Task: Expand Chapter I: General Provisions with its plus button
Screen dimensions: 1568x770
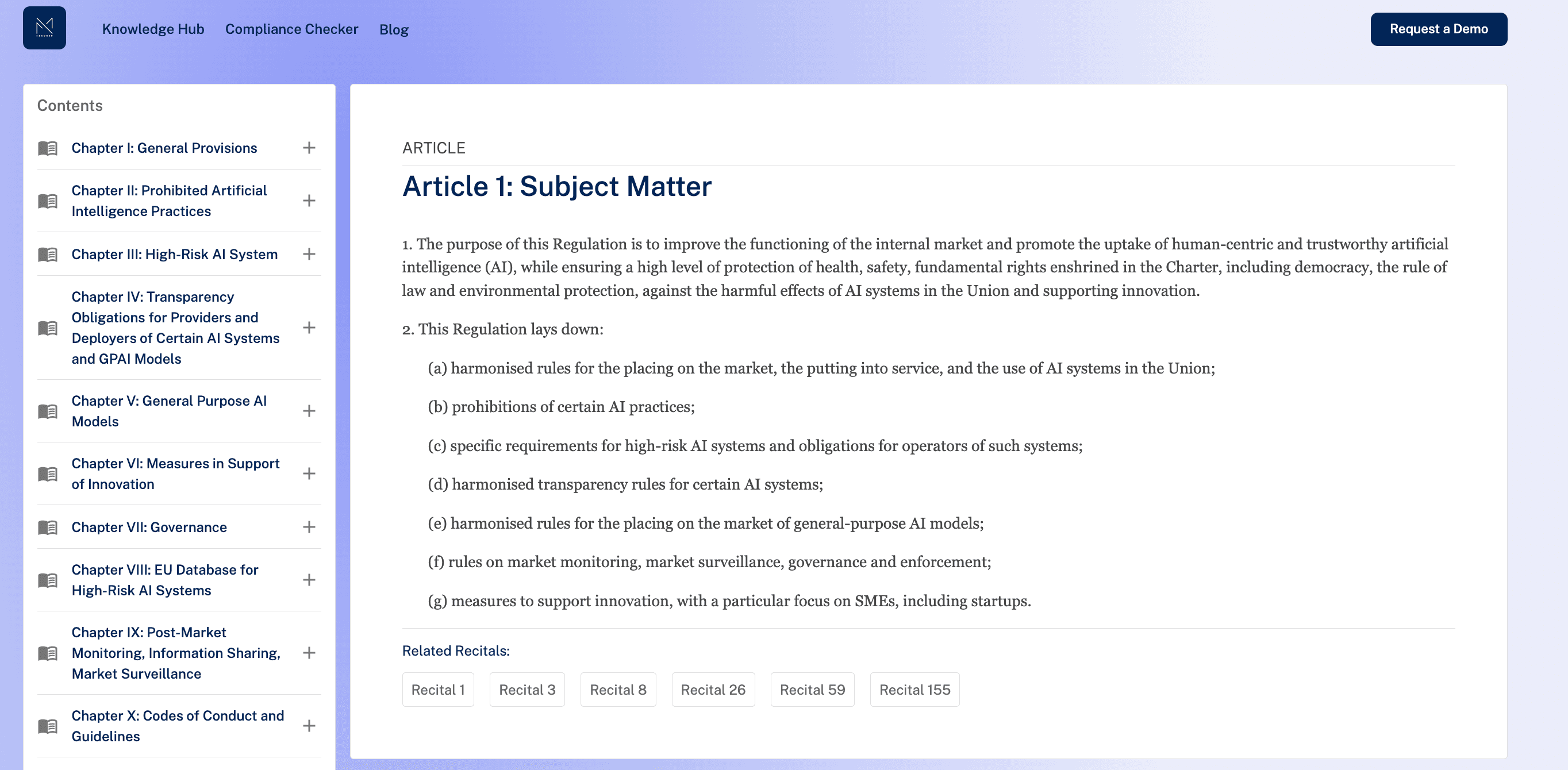Action: coord(310,148)
